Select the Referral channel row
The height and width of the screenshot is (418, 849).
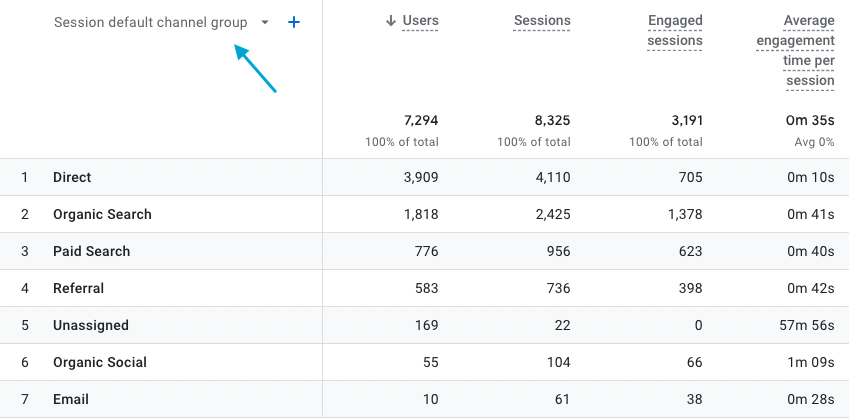click(78, 288)
